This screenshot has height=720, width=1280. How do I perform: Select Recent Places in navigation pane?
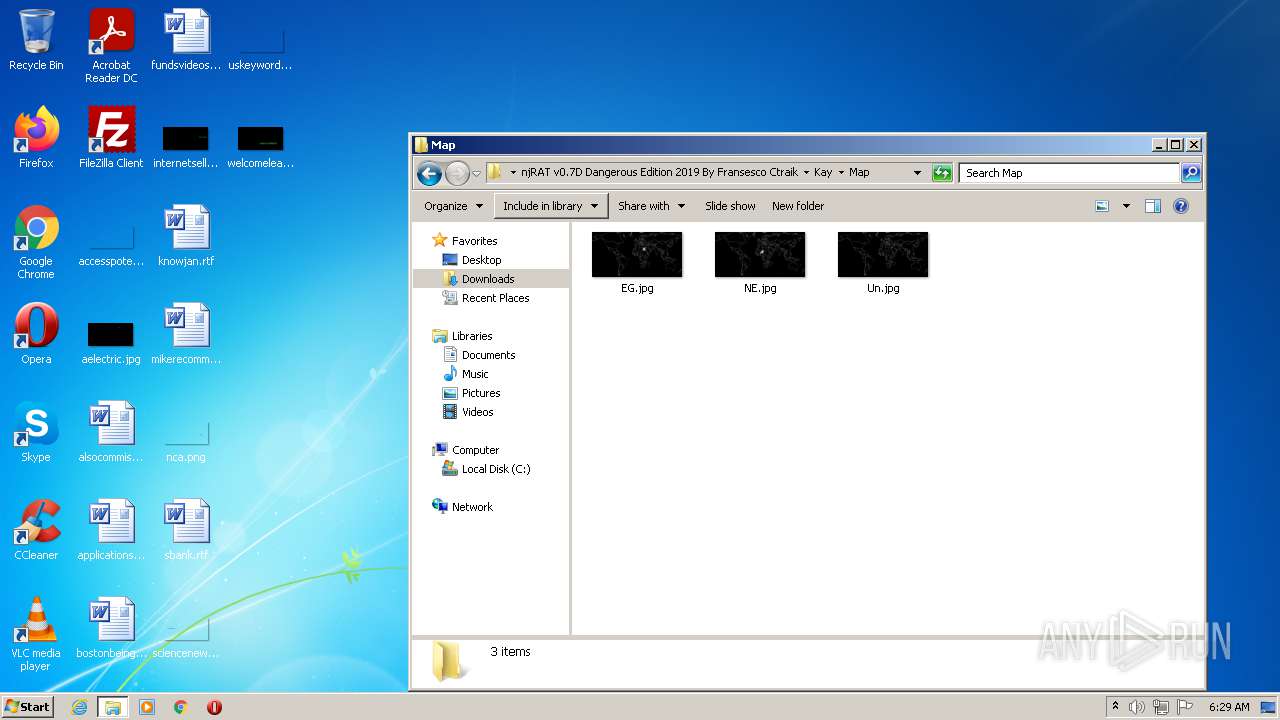click(495, 298)
